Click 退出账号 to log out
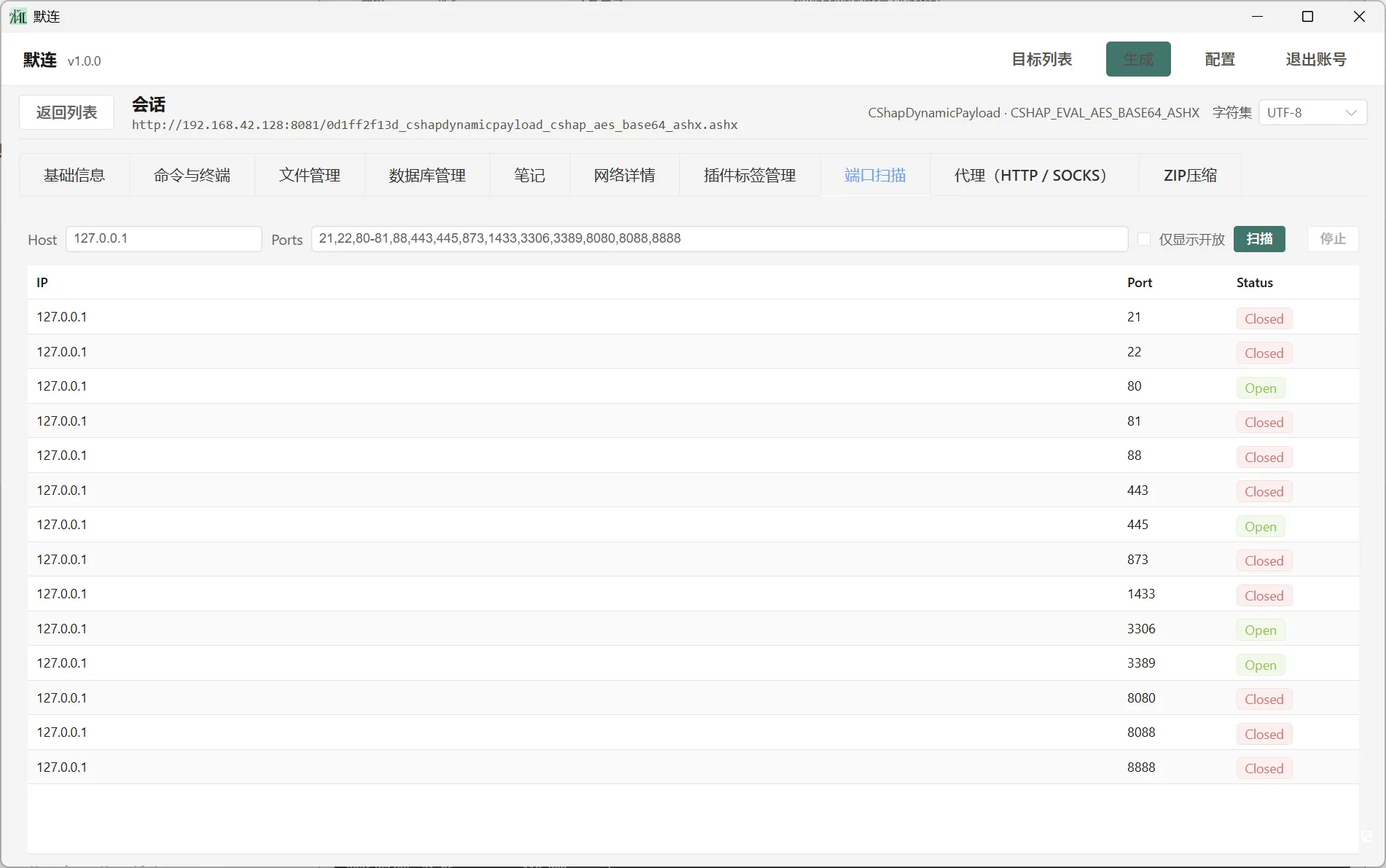Viewport: 1386px width, 868px height. (1315, 60)
